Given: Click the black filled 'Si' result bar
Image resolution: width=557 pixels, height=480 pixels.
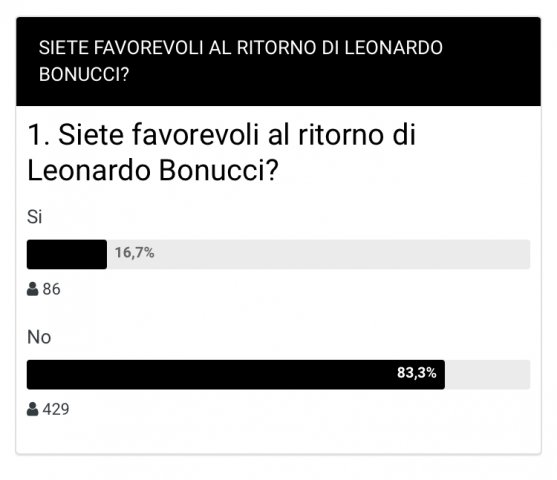Looking at the screenshot, I should 67,254.
